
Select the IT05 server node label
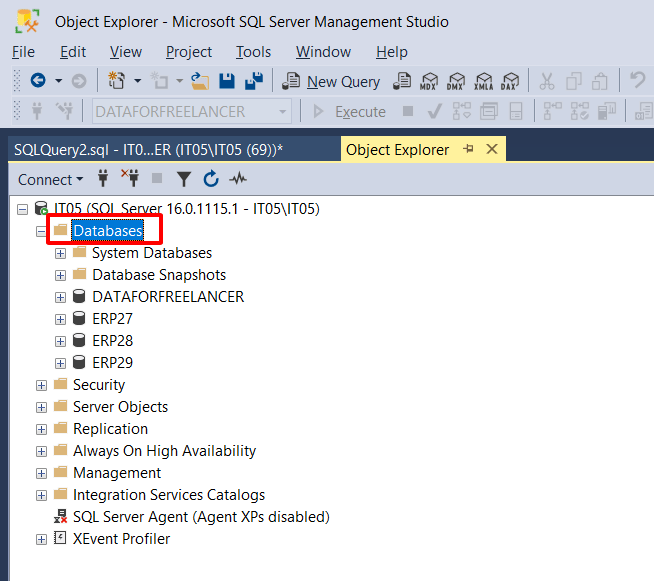coord(186,209)
